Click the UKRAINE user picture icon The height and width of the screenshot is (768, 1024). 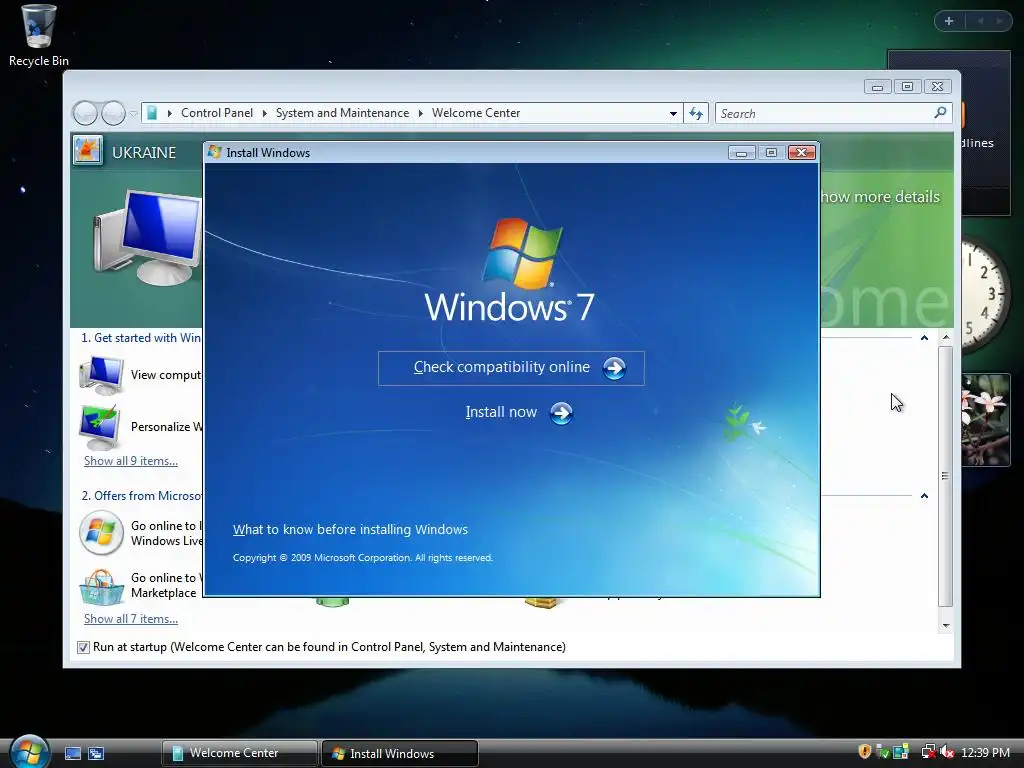pos(88,151)
